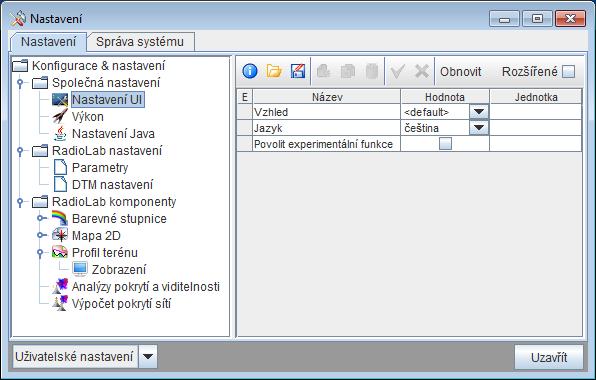Select Zobrazení under Profil terénu
Image resolution: width=596 pixels, height=380 pixels.
point(119,269)
